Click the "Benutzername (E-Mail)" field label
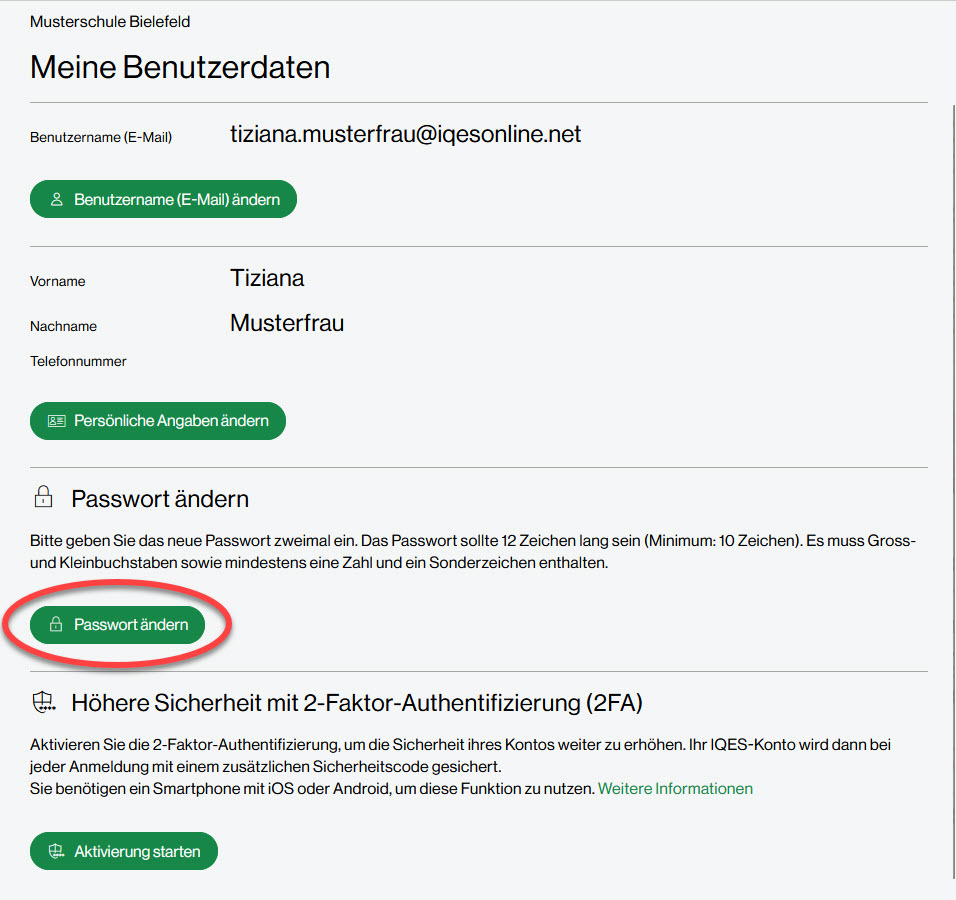Viewport: 956px width, 900px height. click(101, 137)
